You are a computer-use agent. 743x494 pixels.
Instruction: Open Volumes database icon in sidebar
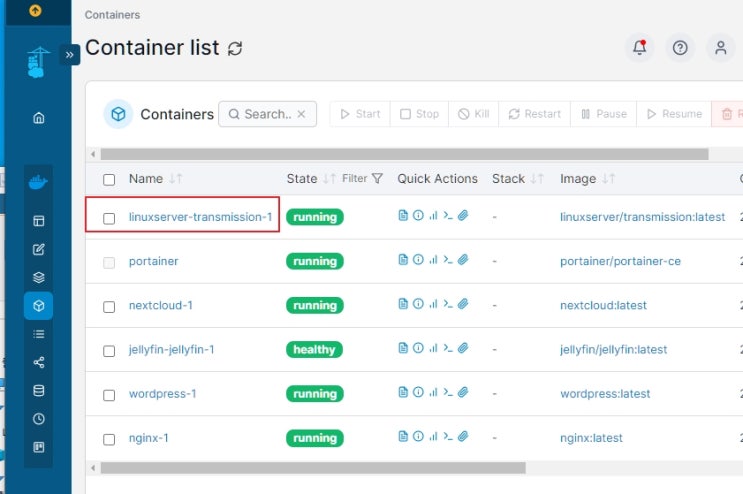(39, 390)
